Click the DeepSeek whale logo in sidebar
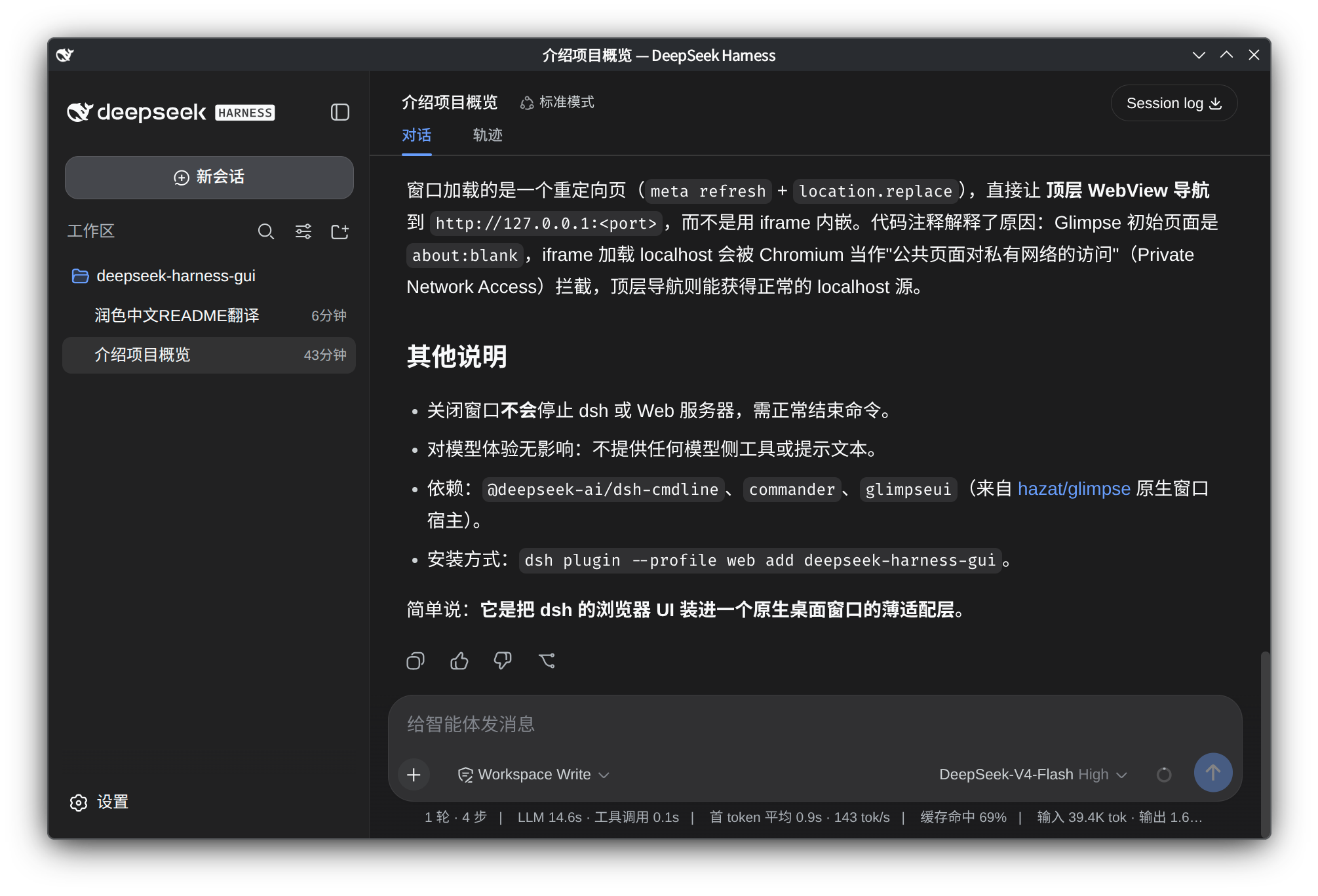The height and width of the screenshot is (896, 1318). click(79, 112)
